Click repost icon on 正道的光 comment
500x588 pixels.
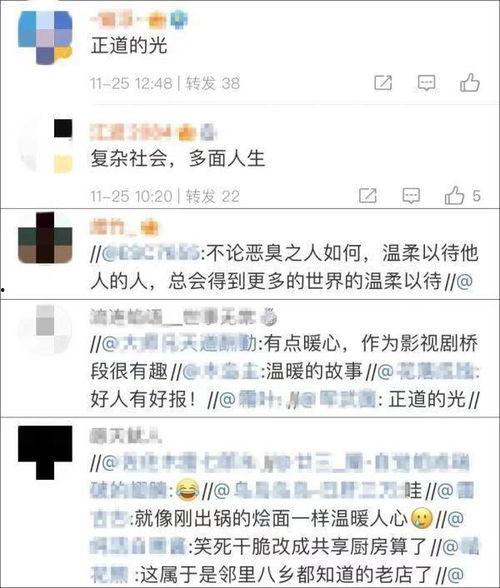coord(383,83)
